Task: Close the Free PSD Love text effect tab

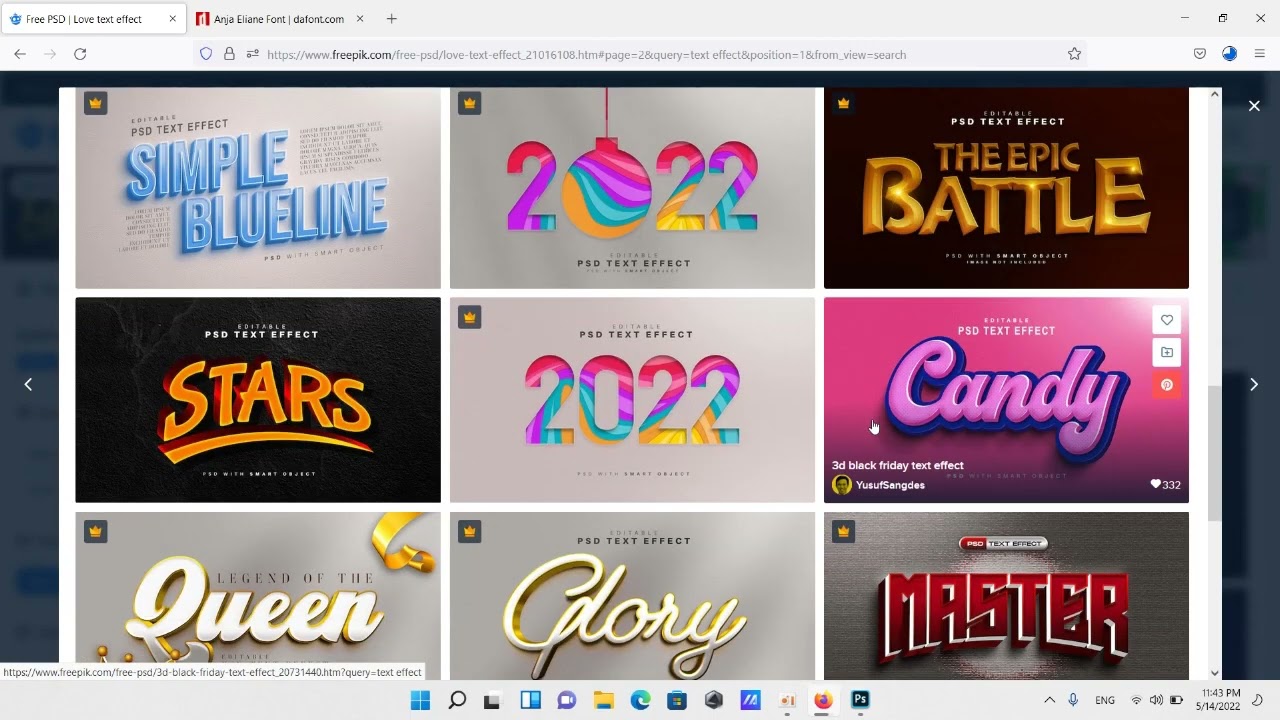Action: [x=173, y=19]
